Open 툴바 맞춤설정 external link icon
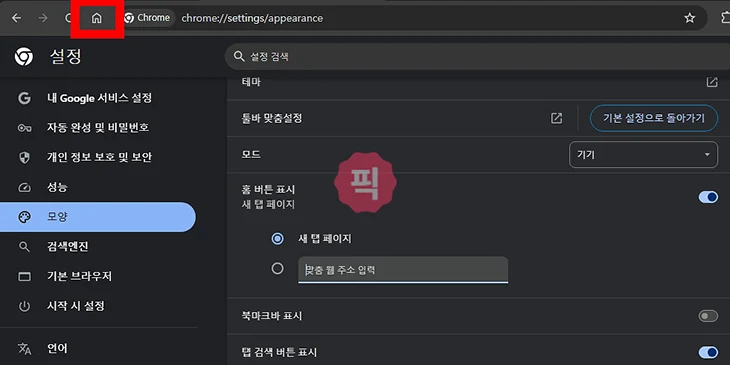Viewport: 730px width, 365px height. [556, 118]
